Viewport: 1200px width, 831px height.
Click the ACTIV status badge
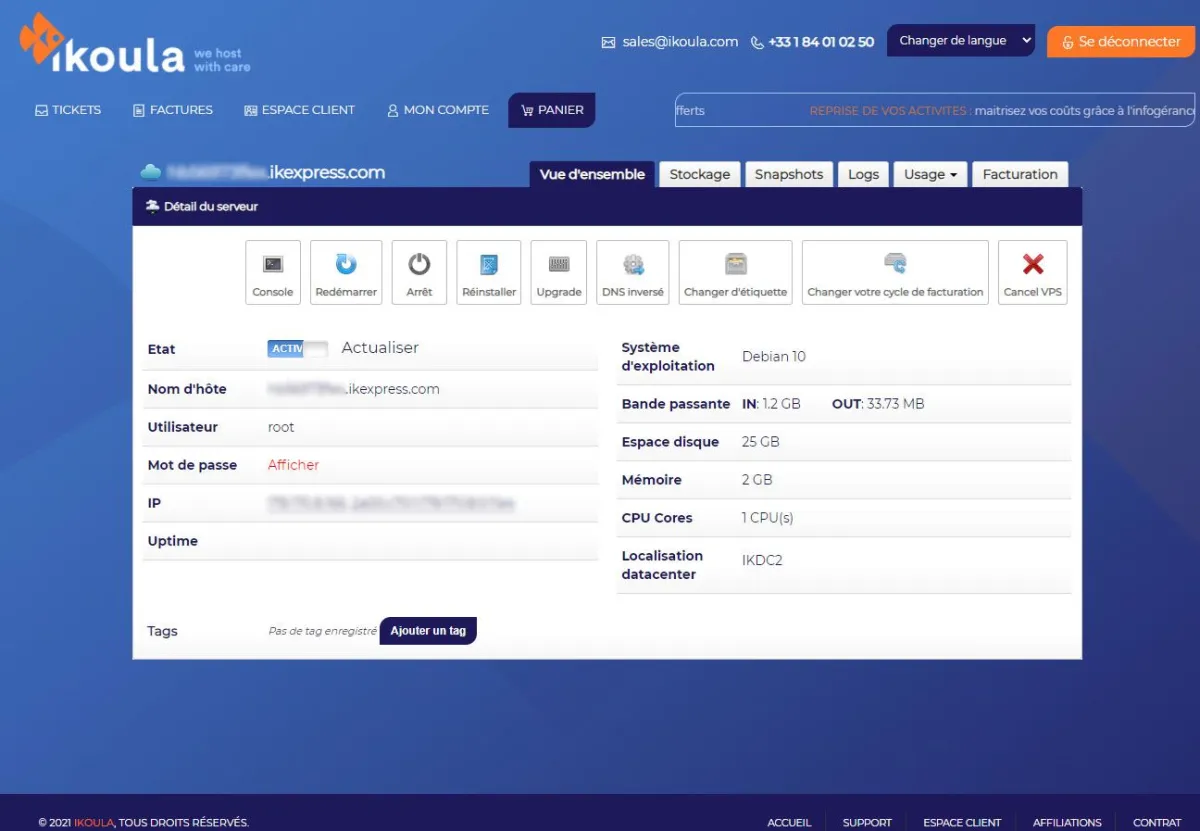click(x=298, y=348)
